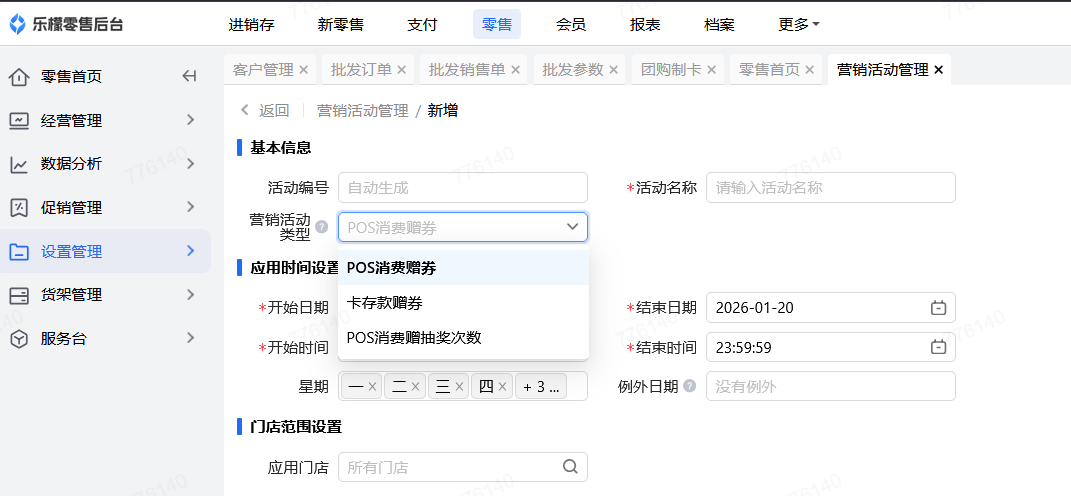
Task: Click the 设置管理 folder icon
Action: click(19, 251)
